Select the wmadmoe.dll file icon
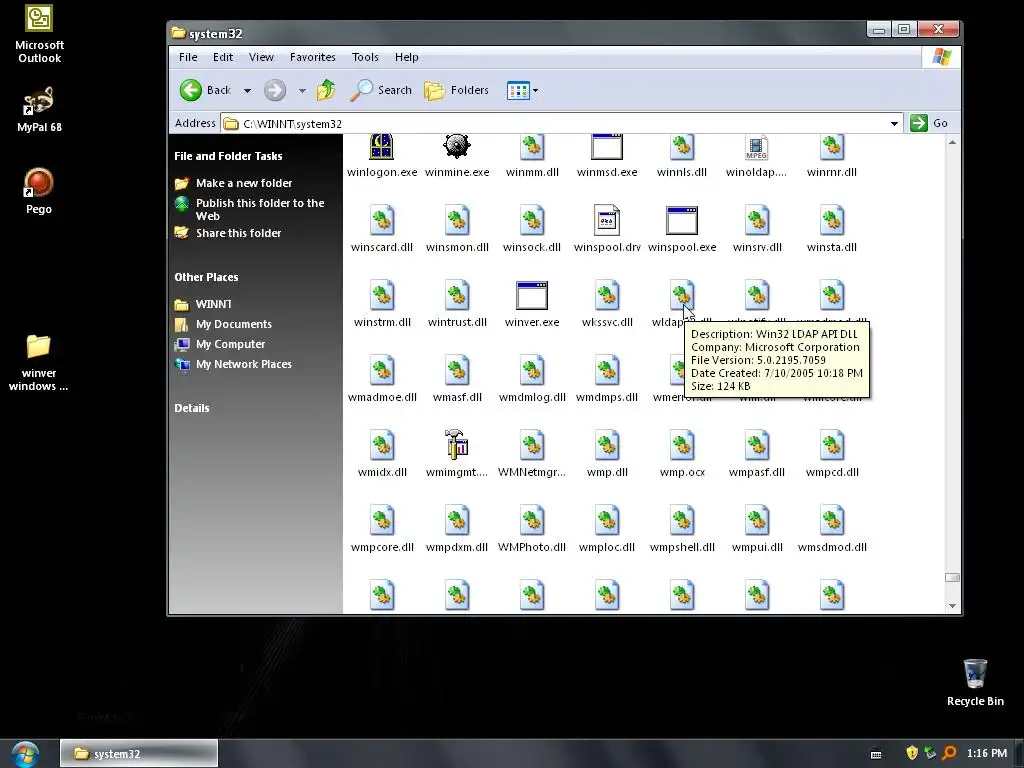1024x768 pixels. [382, 370]
